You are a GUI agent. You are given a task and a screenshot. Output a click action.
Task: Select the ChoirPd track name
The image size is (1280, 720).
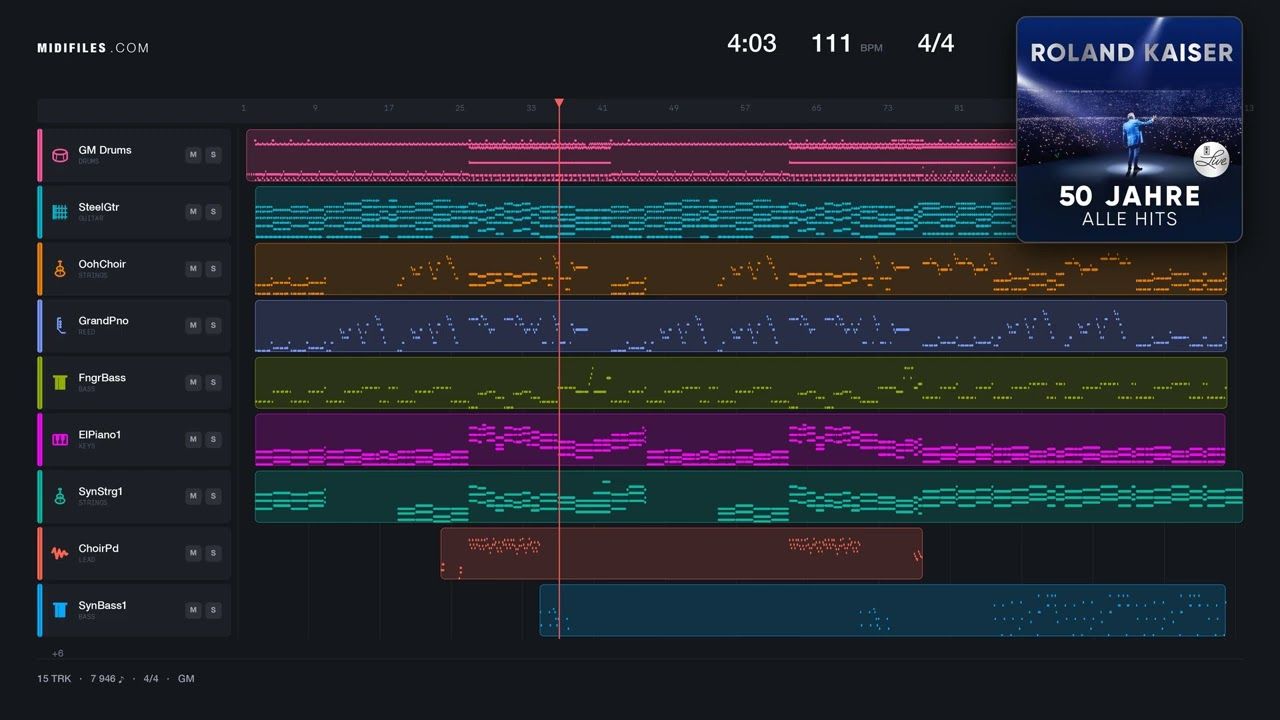pos(99,549)
